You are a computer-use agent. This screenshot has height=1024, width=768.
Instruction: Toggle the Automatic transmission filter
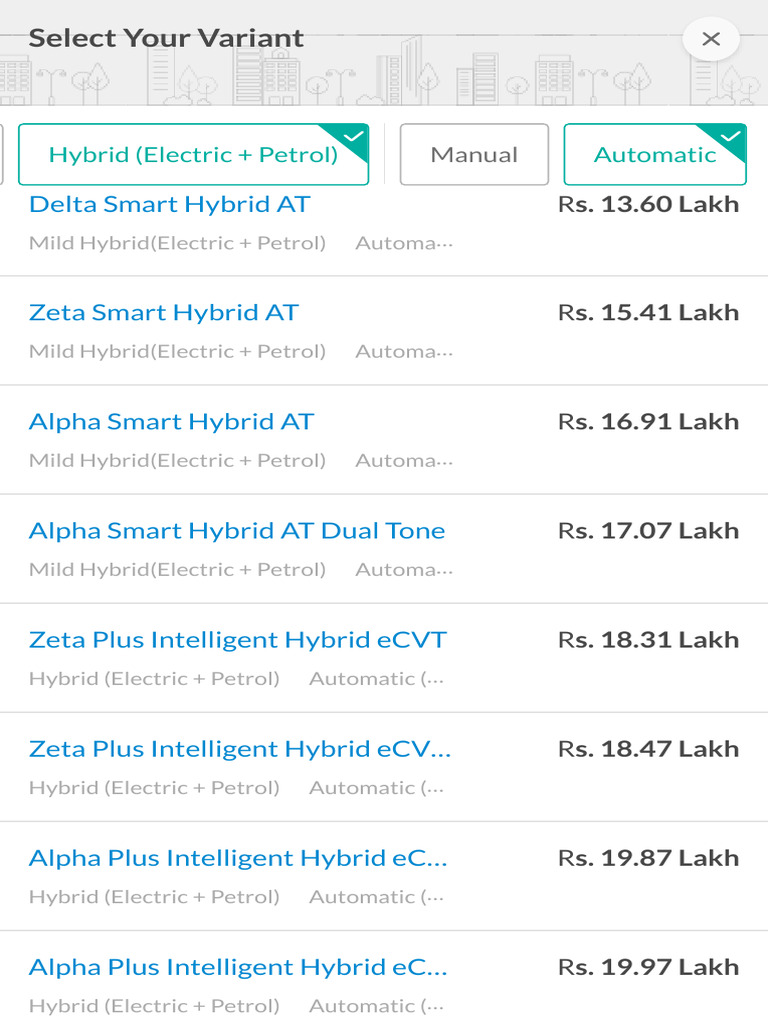click(655, 155)
